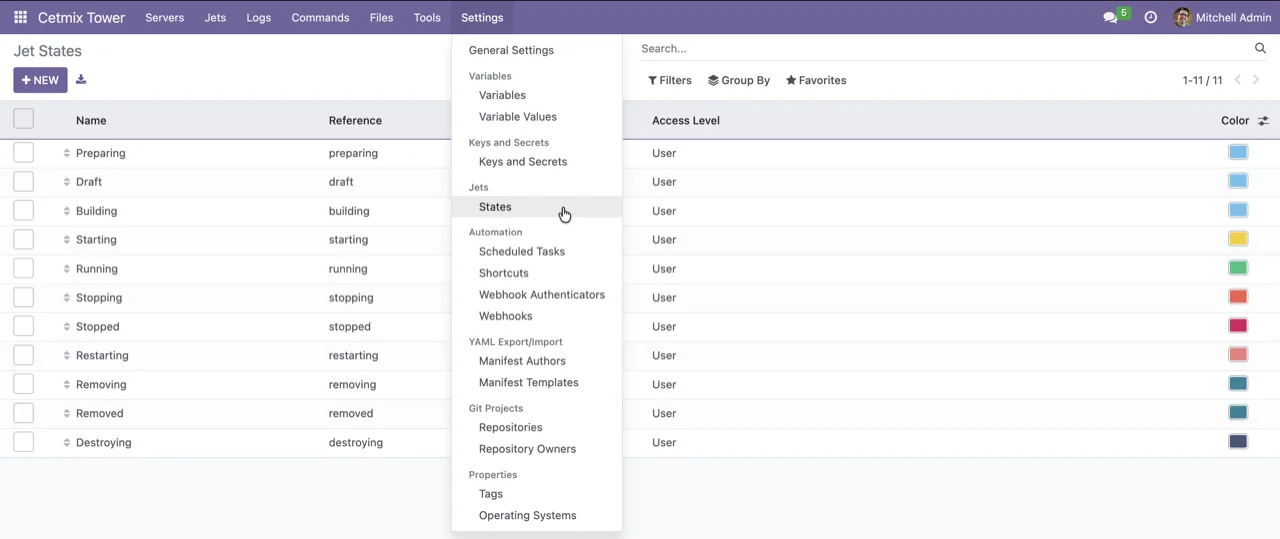This screenshot has height=539, width=1280.
Task: Open column adjust settings icon beside Color
Action: (x=1263, y=121)
